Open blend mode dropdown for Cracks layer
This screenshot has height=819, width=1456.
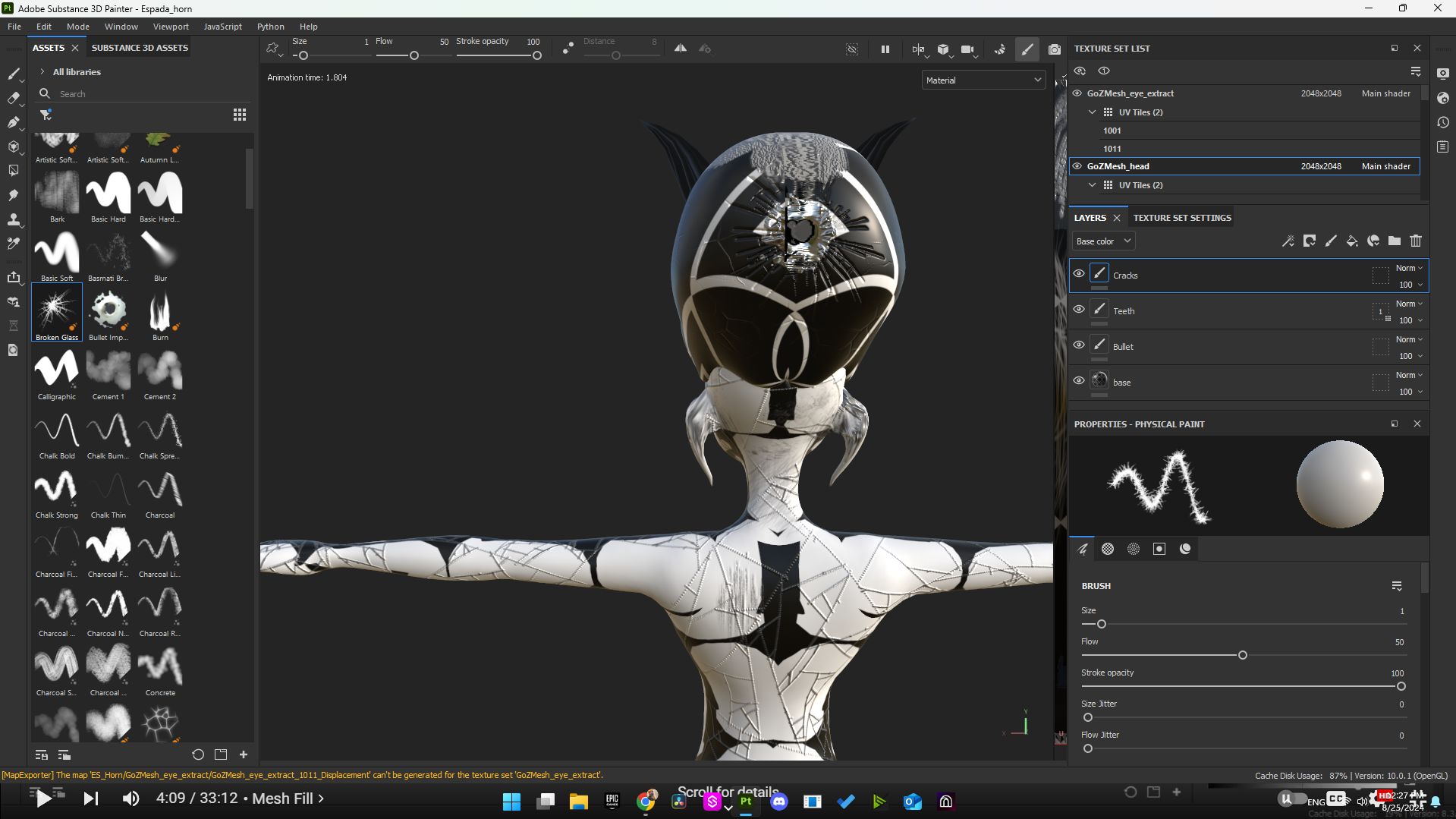click(1409, 268)
